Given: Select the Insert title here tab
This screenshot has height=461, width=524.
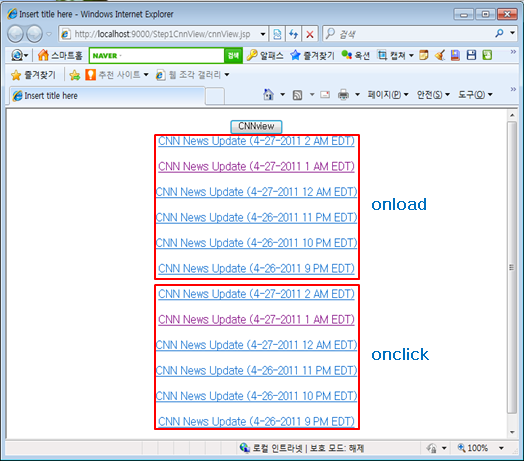Looking at the screenshot, I should click(107, 96).
